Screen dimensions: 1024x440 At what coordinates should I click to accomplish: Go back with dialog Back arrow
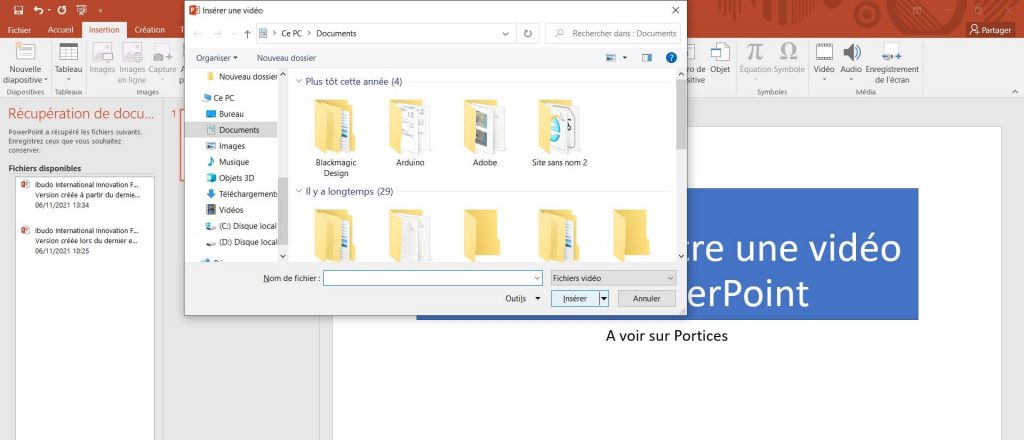[x=197, y=33]
